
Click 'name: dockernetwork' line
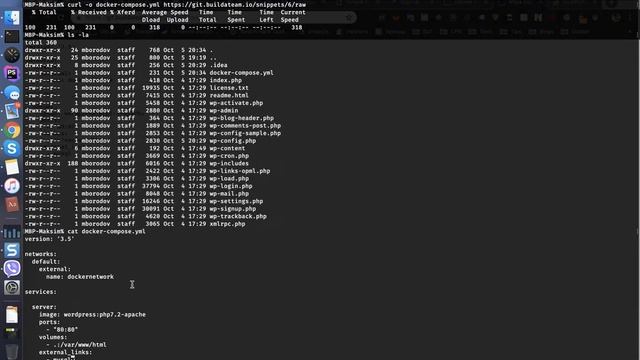80,277
